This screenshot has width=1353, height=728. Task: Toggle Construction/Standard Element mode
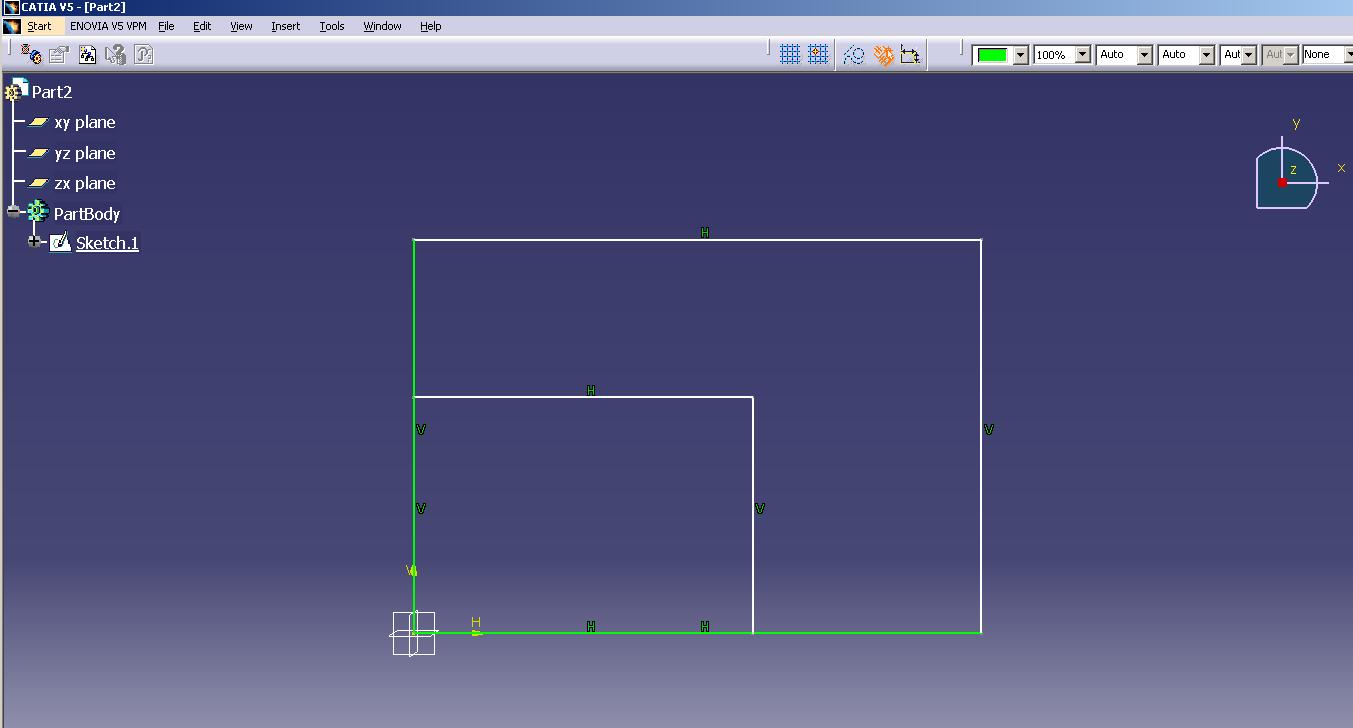click(x=853, y=55)
